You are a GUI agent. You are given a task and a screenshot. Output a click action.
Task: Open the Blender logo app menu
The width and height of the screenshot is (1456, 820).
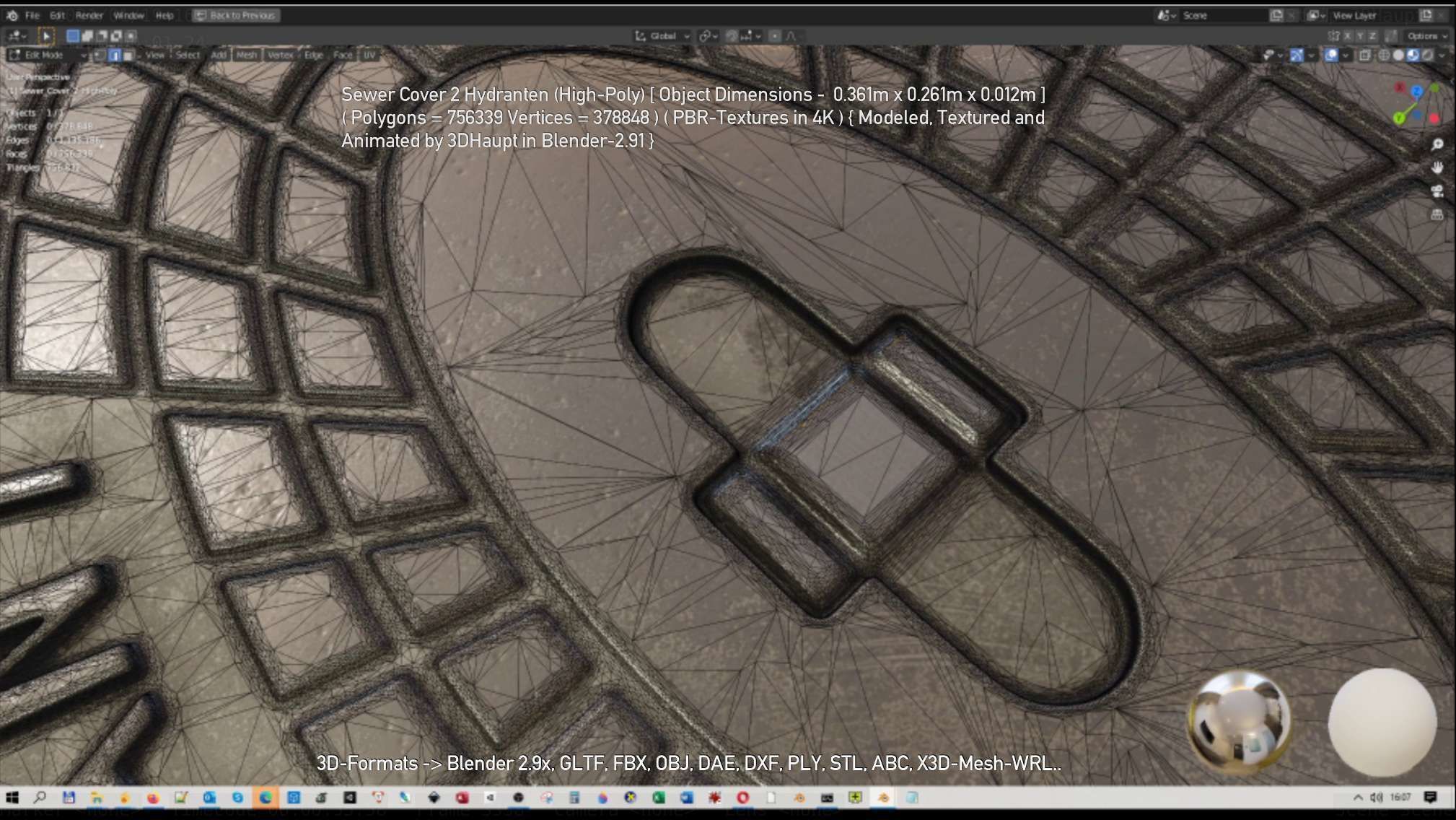click(x=12, y=15)
